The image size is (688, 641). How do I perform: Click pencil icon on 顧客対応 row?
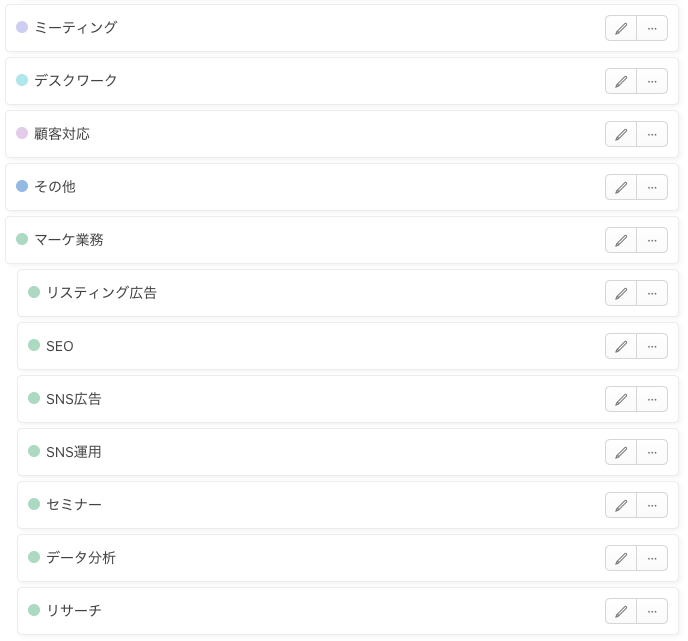point(621,134)
